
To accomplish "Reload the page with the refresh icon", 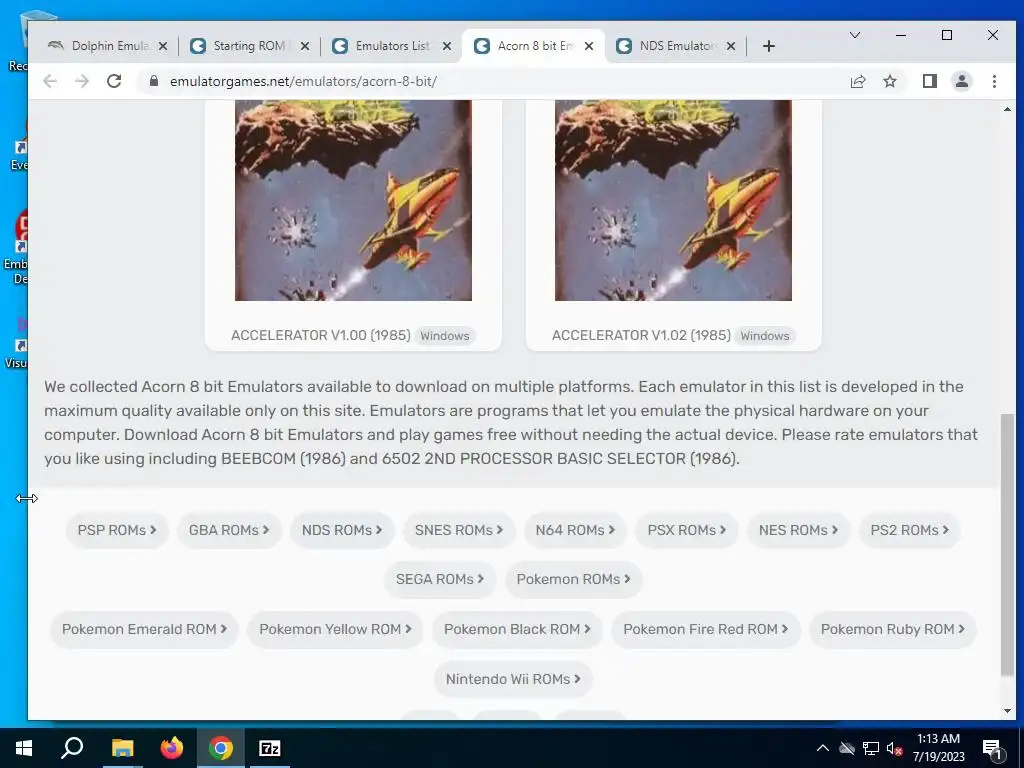I will coord(114,81).
